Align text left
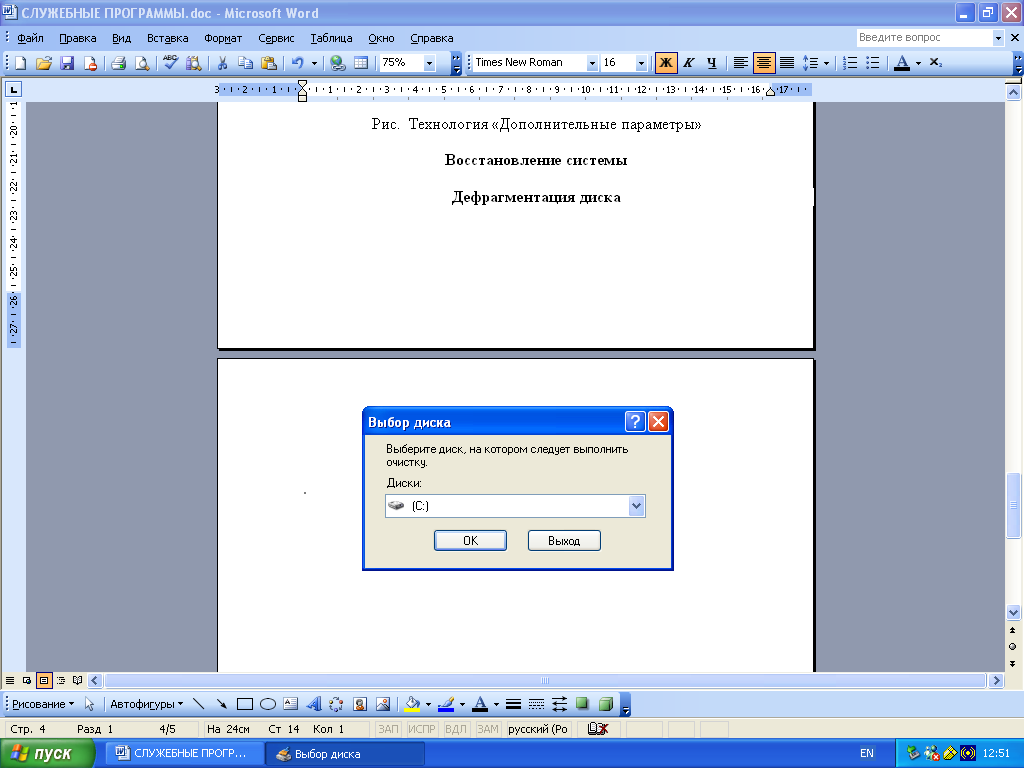The image size is (1024, 768). (740, 63)
